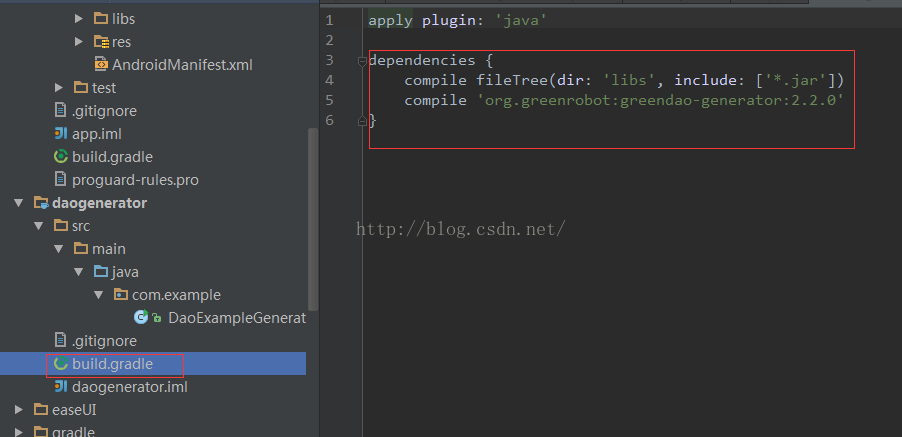Expand the libs folder arrow
Image resolution: width=902 pixels, height=437 pixels.
[79, 19]
